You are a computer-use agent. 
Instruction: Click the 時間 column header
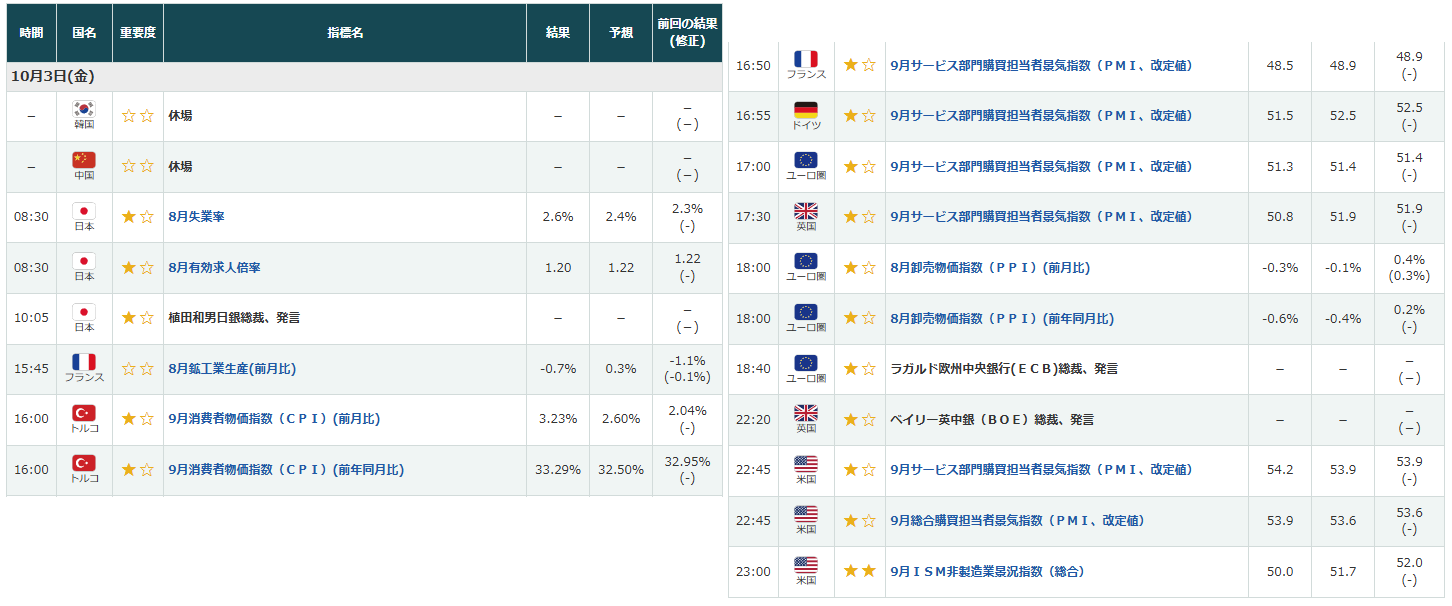click(x=31, y=33)
